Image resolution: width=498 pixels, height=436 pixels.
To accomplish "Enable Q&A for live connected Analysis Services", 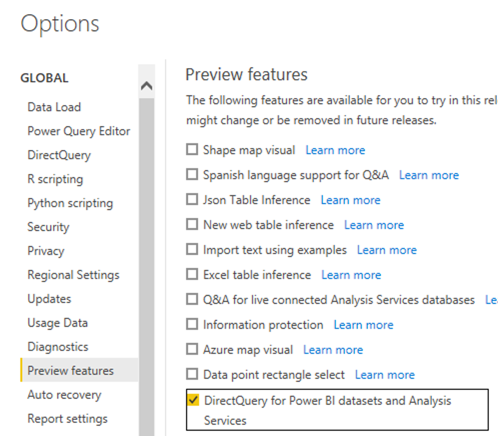I will pyautogui.click(x=192, y=299).
